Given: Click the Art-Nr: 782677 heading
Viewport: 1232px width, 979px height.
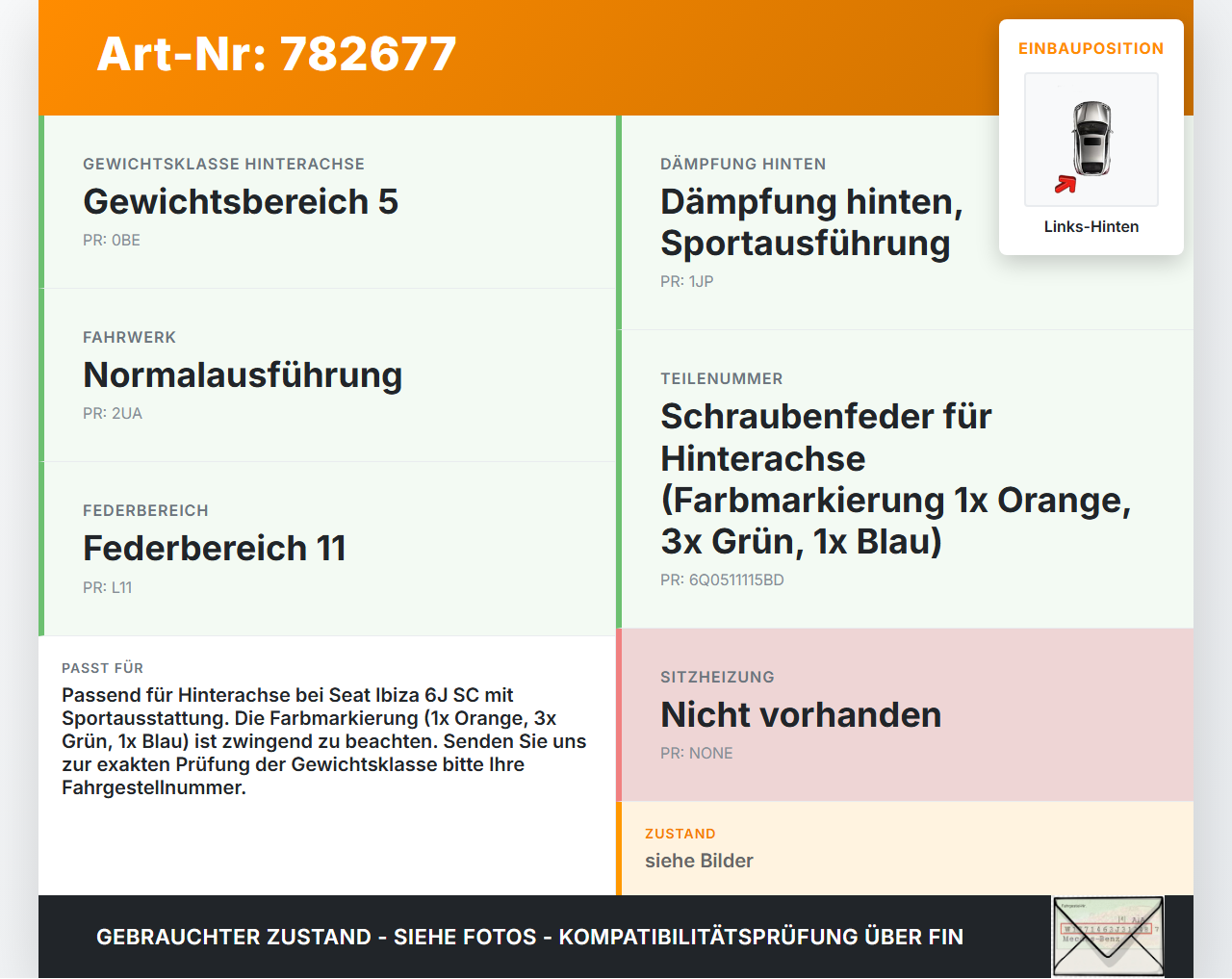Looking at the screenshot, I should click(x=277, y=54).
